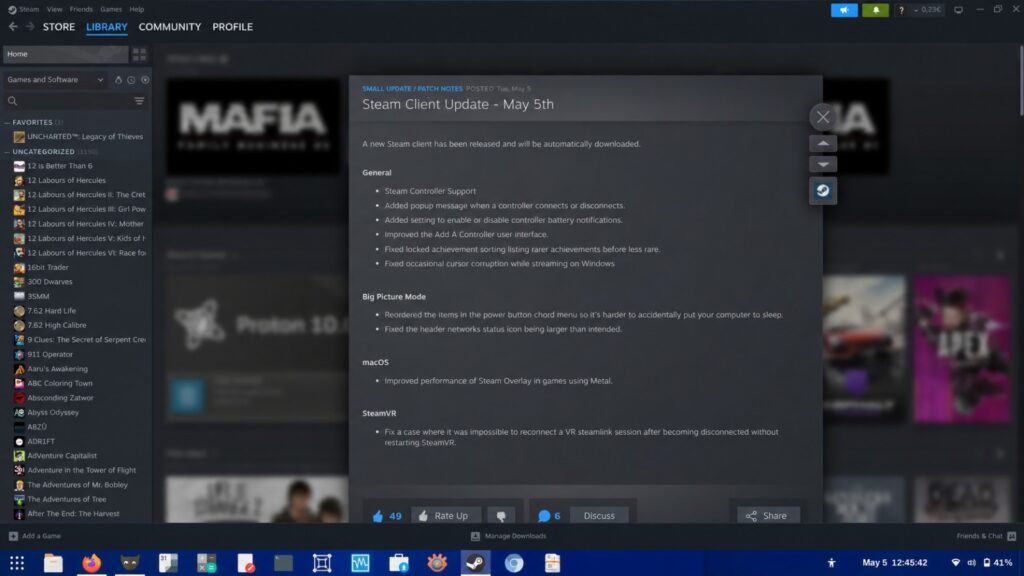Click the question mark help icon
The image size is (1024, 576).
click(x=901, y=10)
